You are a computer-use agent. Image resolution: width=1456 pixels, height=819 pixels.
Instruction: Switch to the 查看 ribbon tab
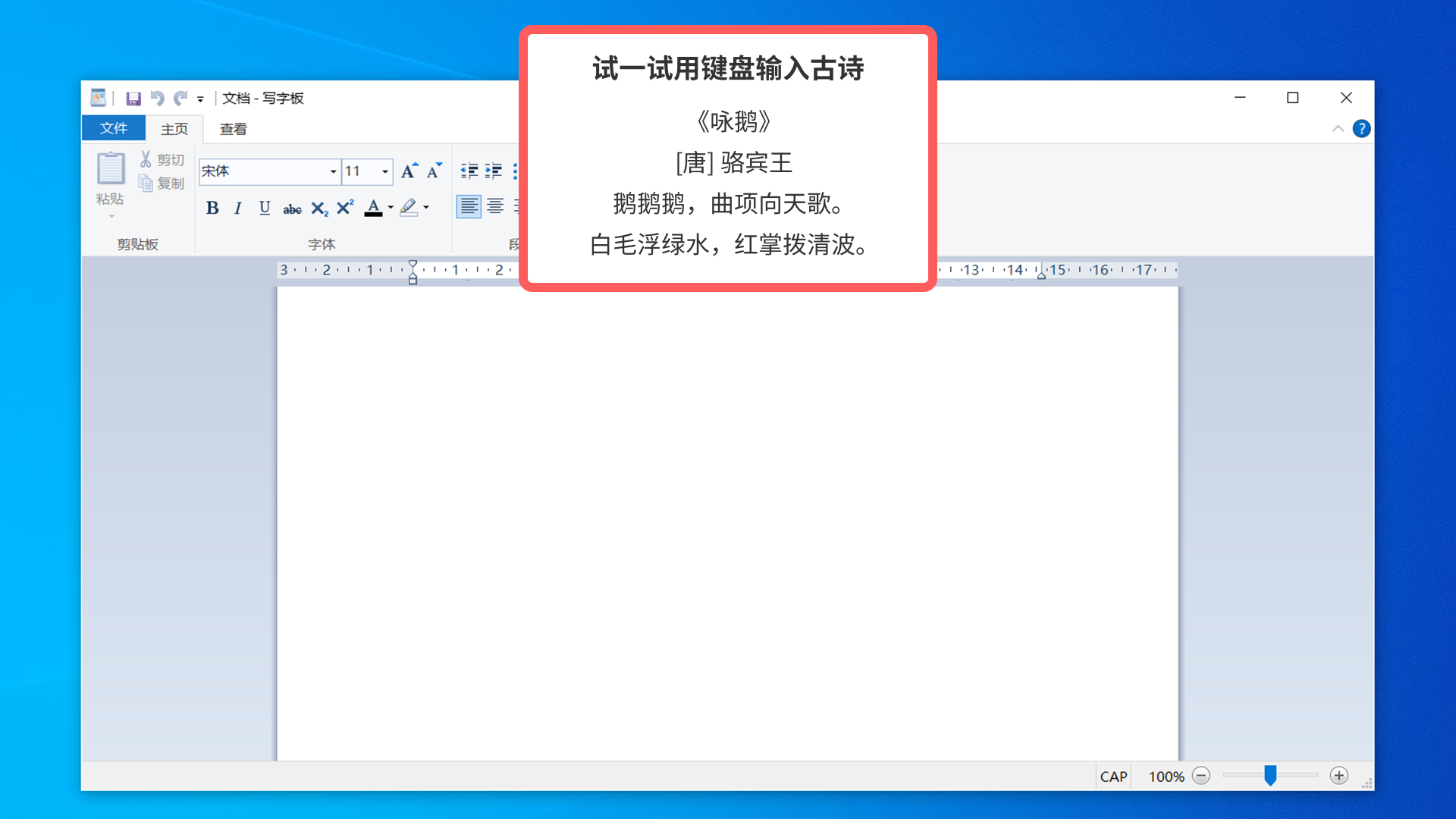pos(233,129)
